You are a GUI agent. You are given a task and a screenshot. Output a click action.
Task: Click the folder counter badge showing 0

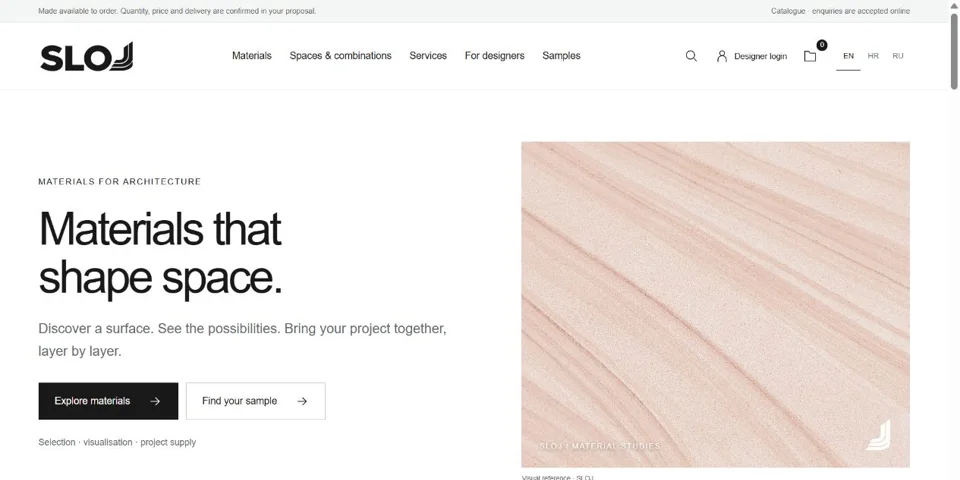tap(822, 45)
